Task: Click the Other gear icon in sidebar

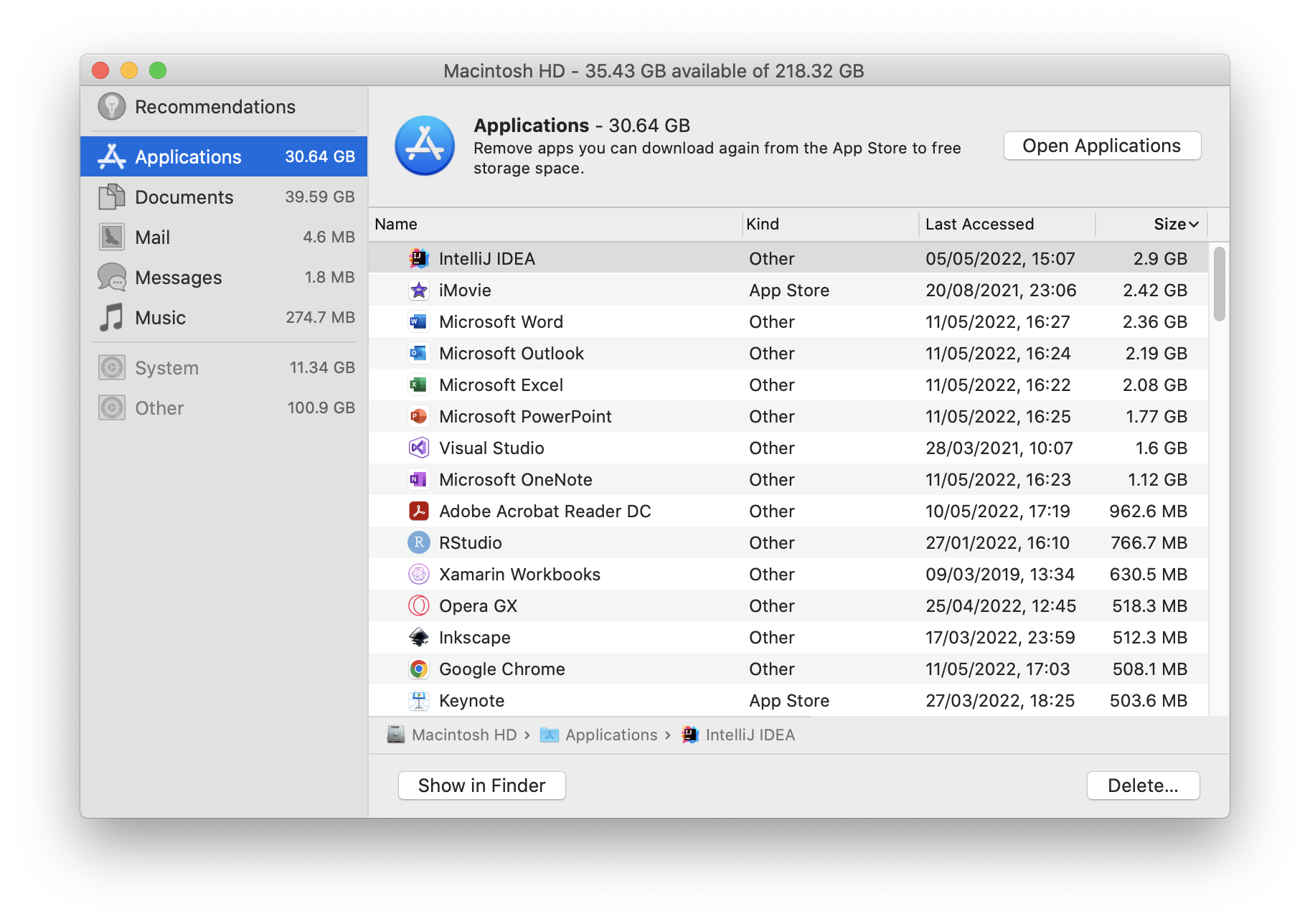Action: coord(112,407)
